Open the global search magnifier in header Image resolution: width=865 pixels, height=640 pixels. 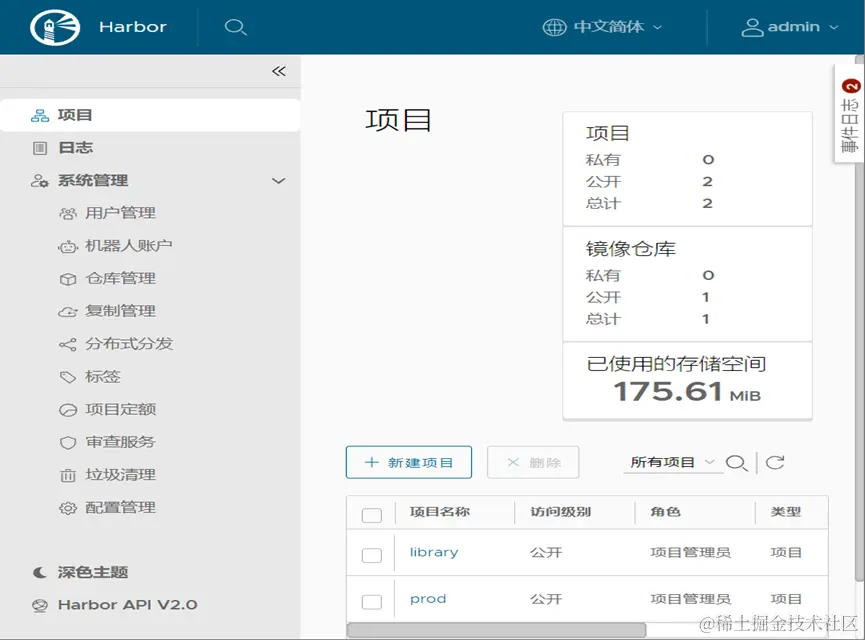click(x=236, y=27)
